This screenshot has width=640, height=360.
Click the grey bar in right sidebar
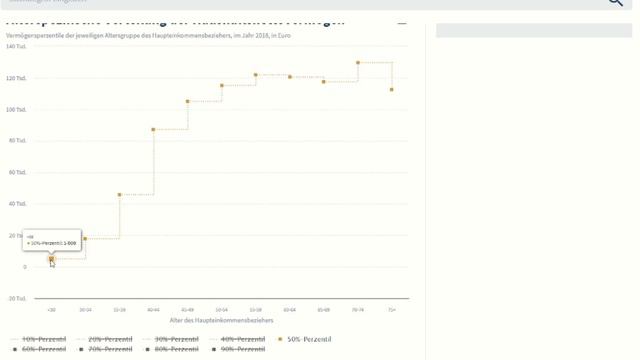pos(534,31)
